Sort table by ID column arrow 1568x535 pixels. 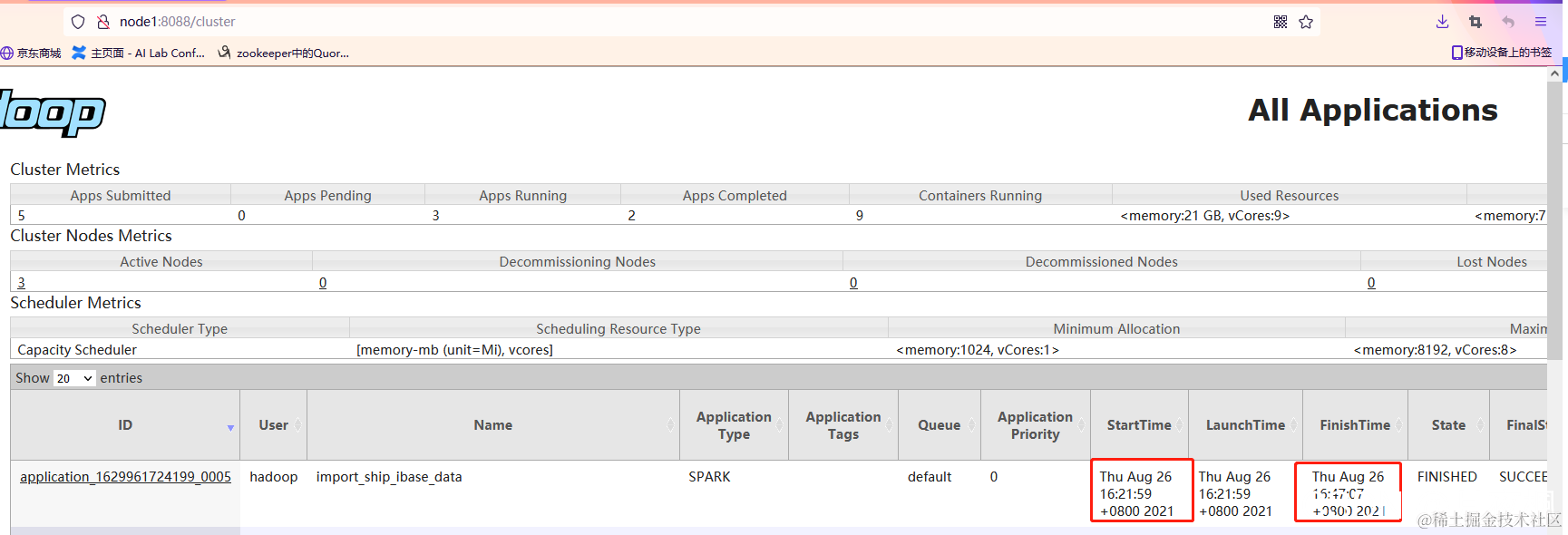[x=230, y=427]
